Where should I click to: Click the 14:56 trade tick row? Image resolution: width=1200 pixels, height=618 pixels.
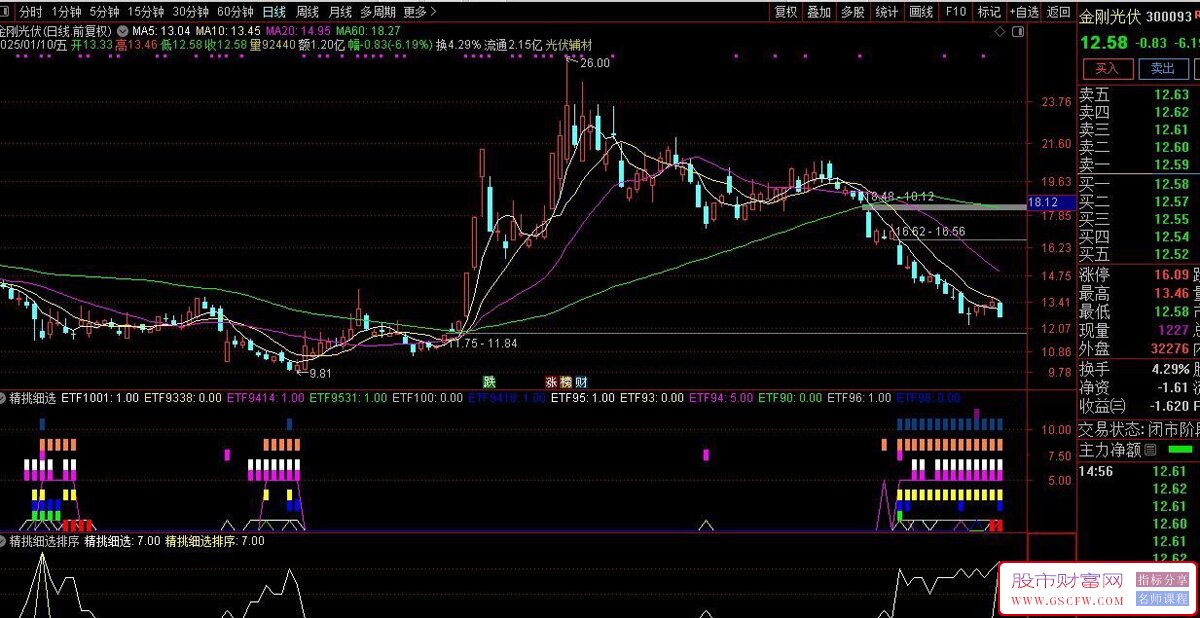pyautogui.click(x=1138, y=471)
